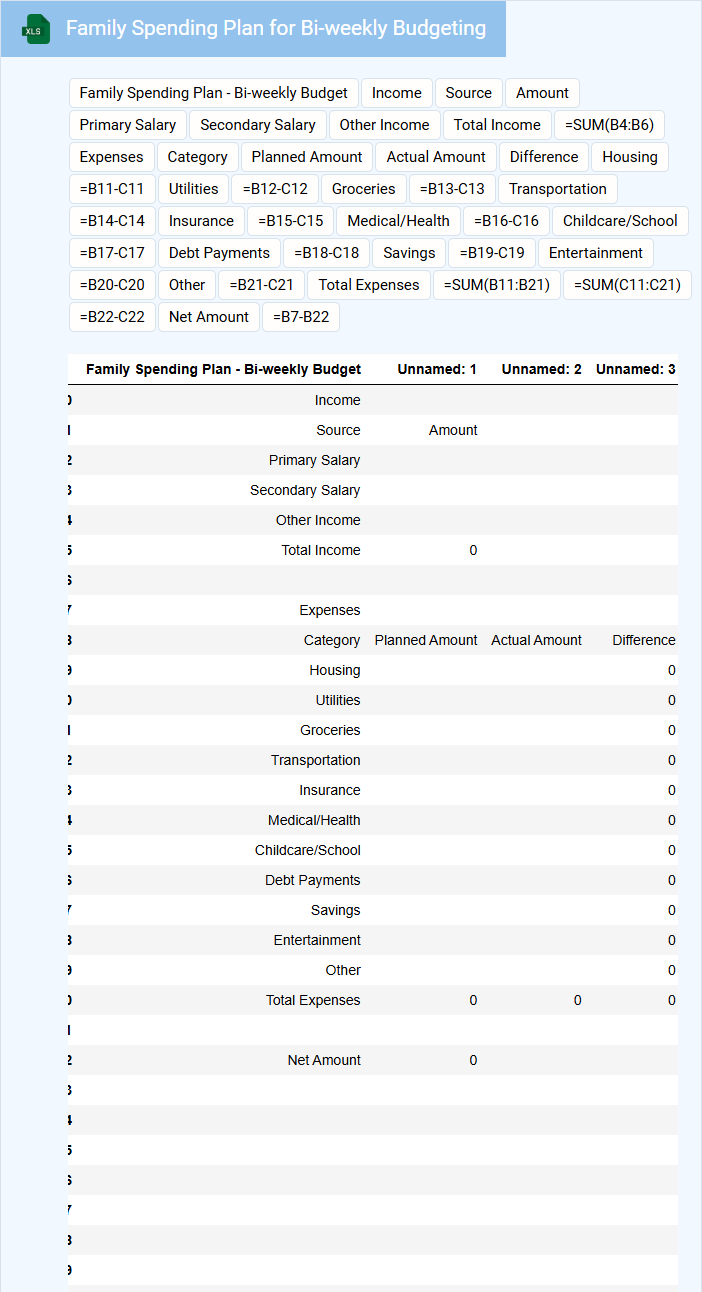This screenshot has height=1292, width=702.
Task: Select the =B22-C22 formula chip
Action: [112, 317]
